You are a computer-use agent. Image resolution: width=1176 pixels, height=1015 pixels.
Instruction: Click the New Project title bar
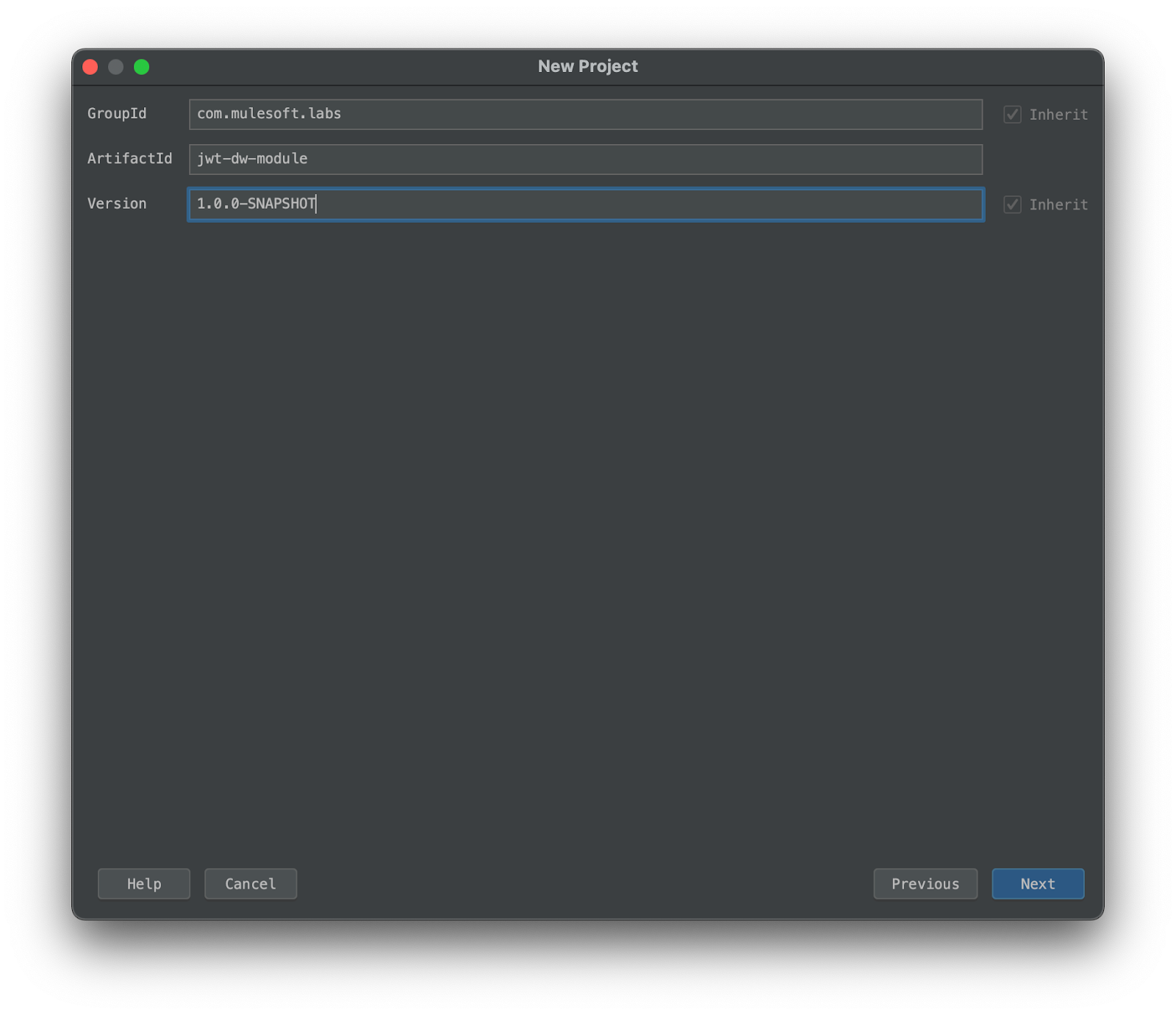click(587, 66)
